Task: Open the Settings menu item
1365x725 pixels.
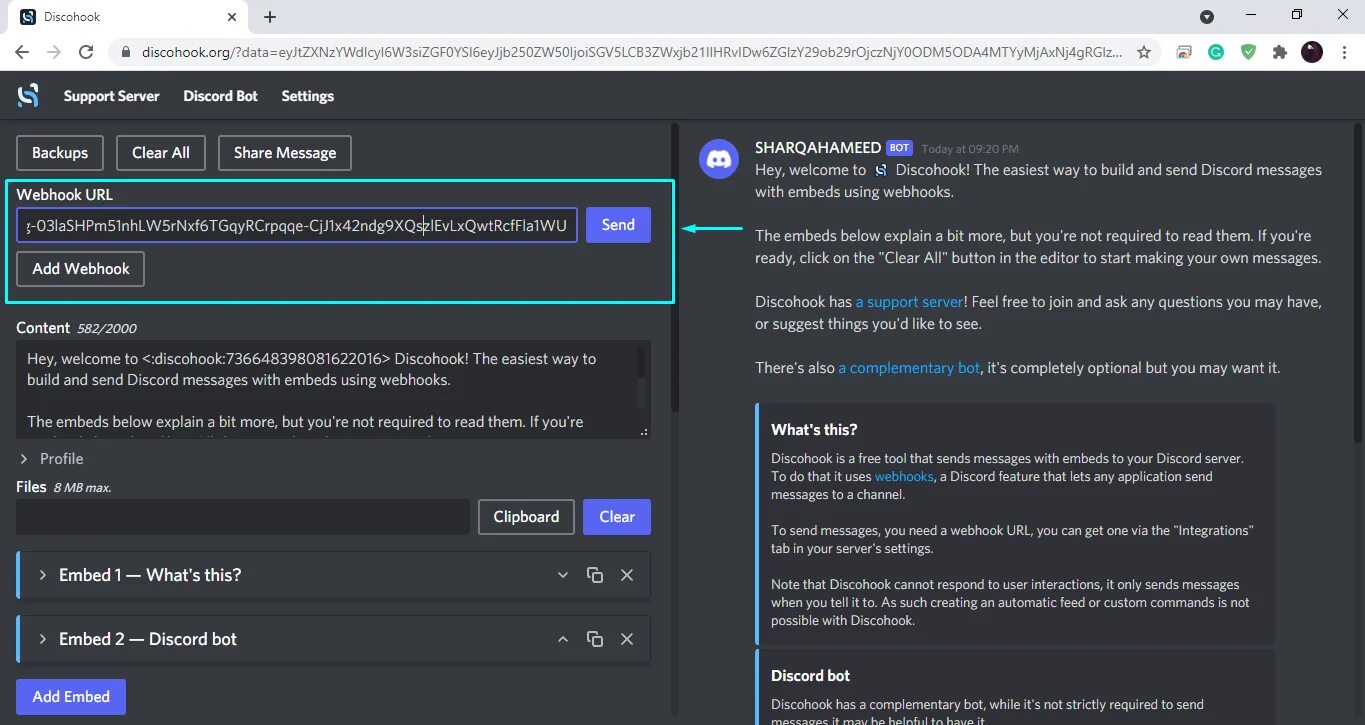Action: [x=307, y=96]
